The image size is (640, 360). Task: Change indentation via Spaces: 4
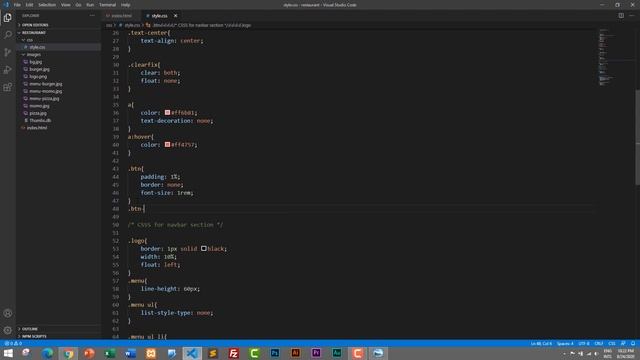click(565, 344)
